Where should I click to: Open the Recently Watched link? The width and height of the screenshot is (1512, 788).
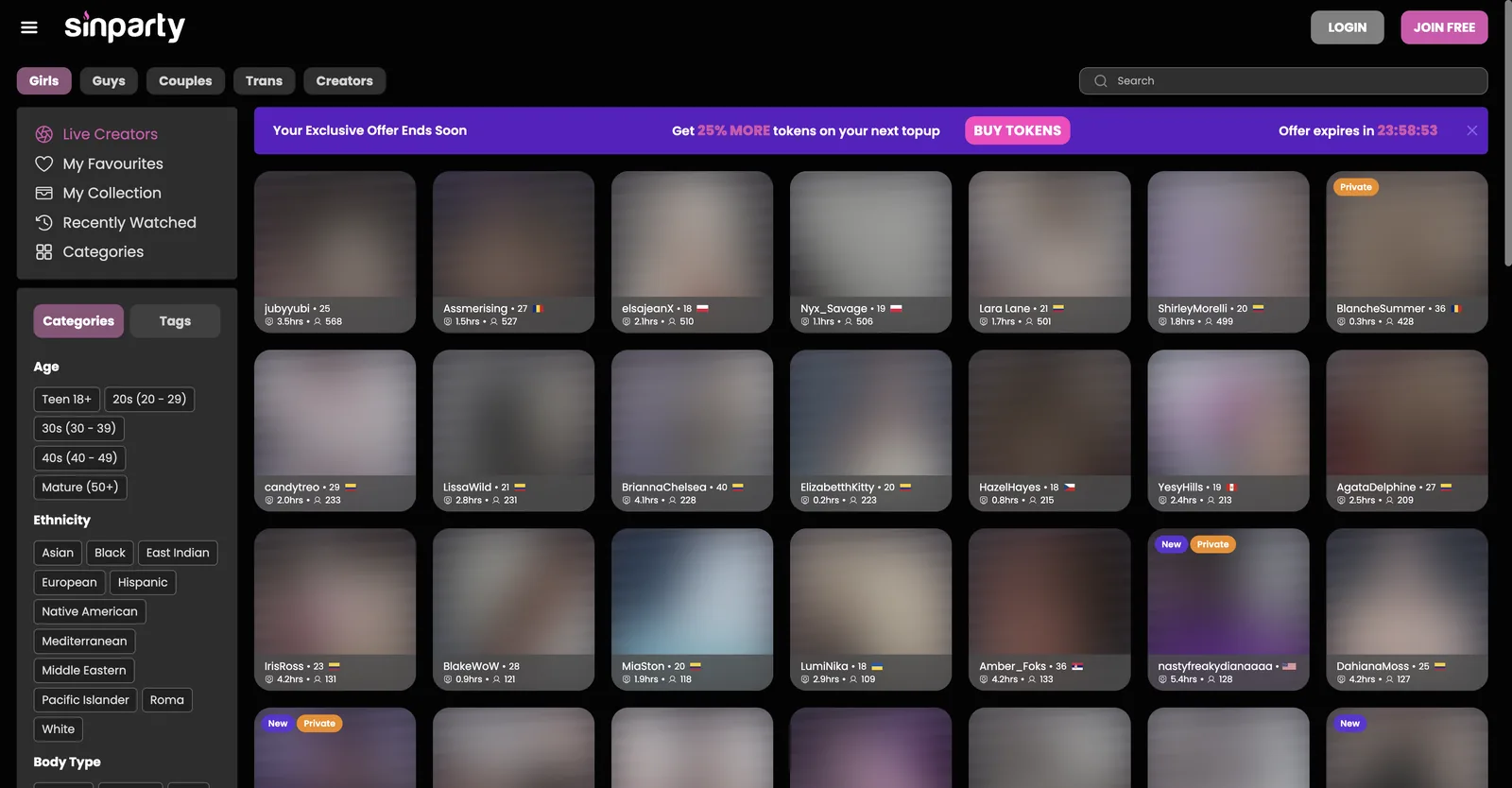point(129,223)
